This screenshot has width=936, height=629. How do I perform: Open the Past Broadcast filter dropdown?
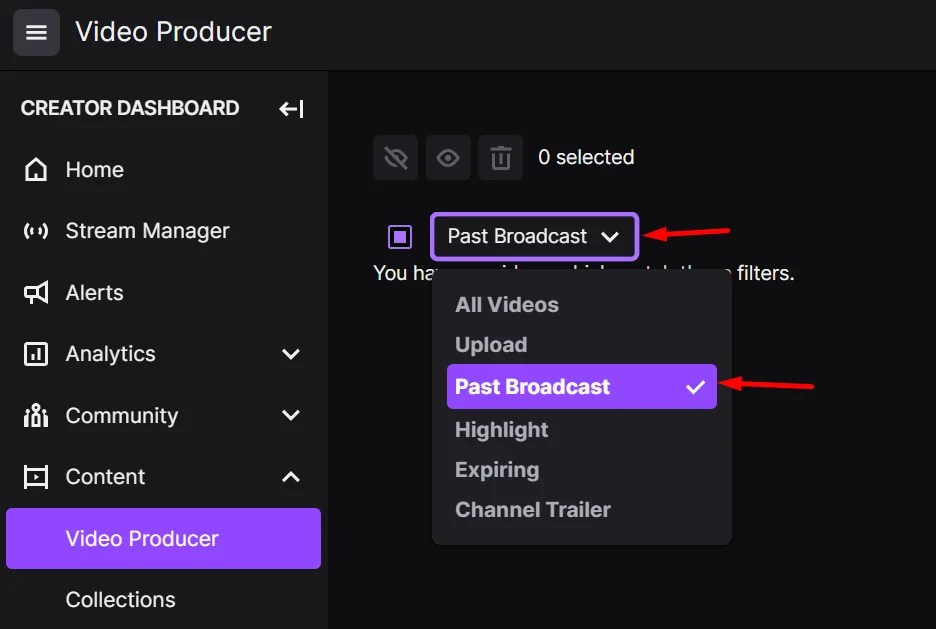534,236
